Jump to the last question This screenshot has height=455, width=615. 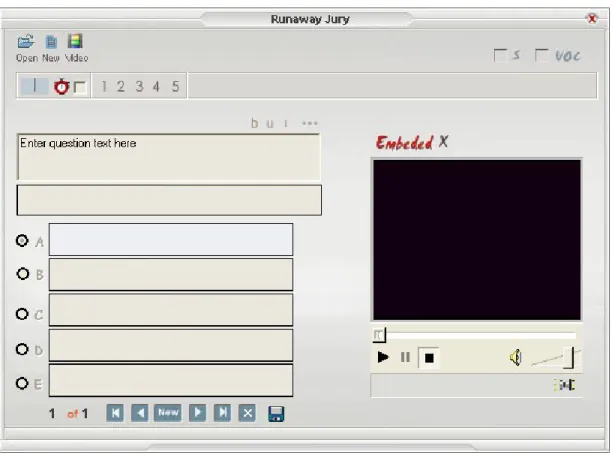pos(222,413)
